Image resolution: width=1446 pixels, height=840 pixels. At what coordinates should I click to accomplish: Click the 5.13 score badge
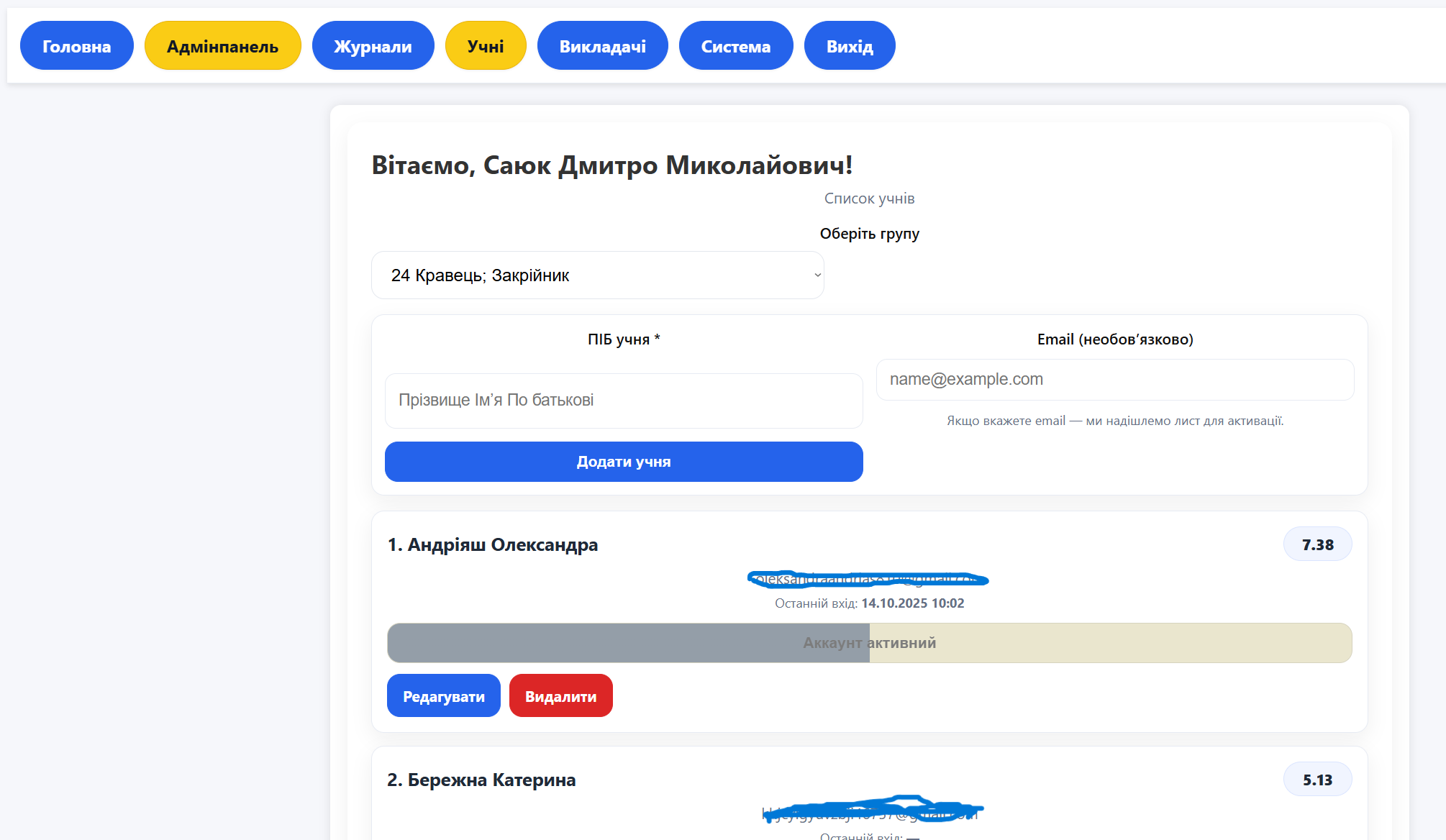coord(1317,780)
